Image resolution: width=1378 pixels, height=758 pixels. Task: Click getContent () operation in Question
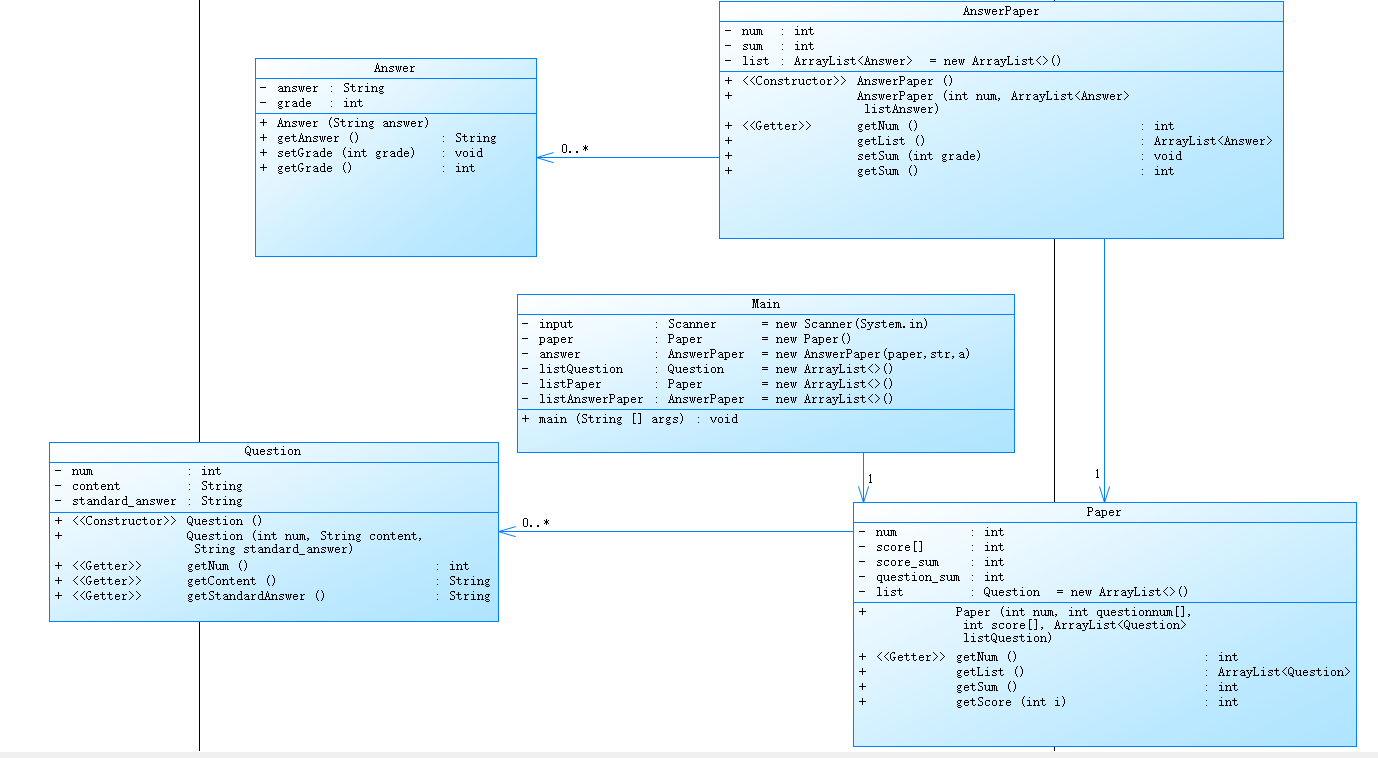272,581
